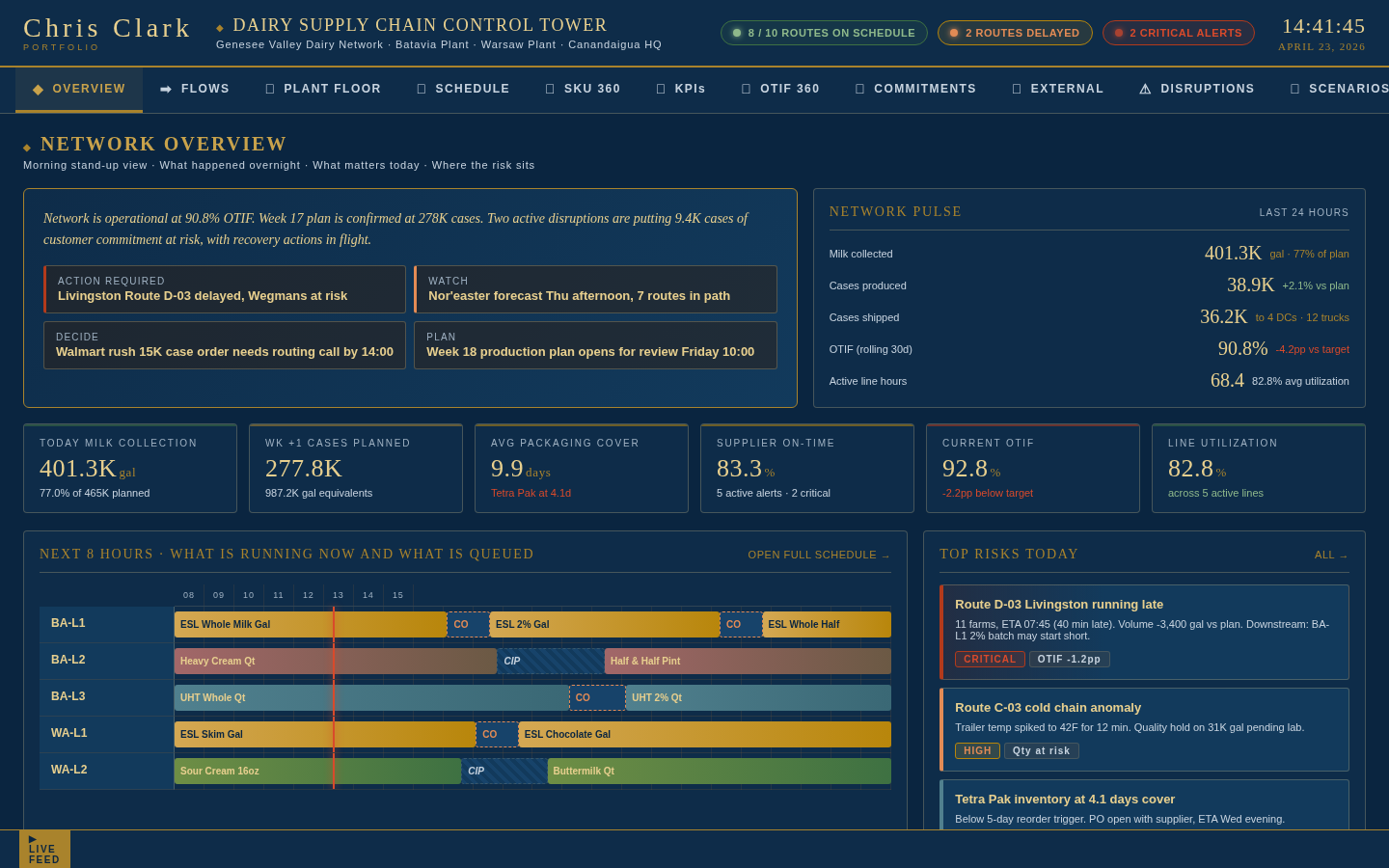Select the Today Milk Collection KPI card
Viewport: 1389px width, 868px height.
click(x=130, y=468)
